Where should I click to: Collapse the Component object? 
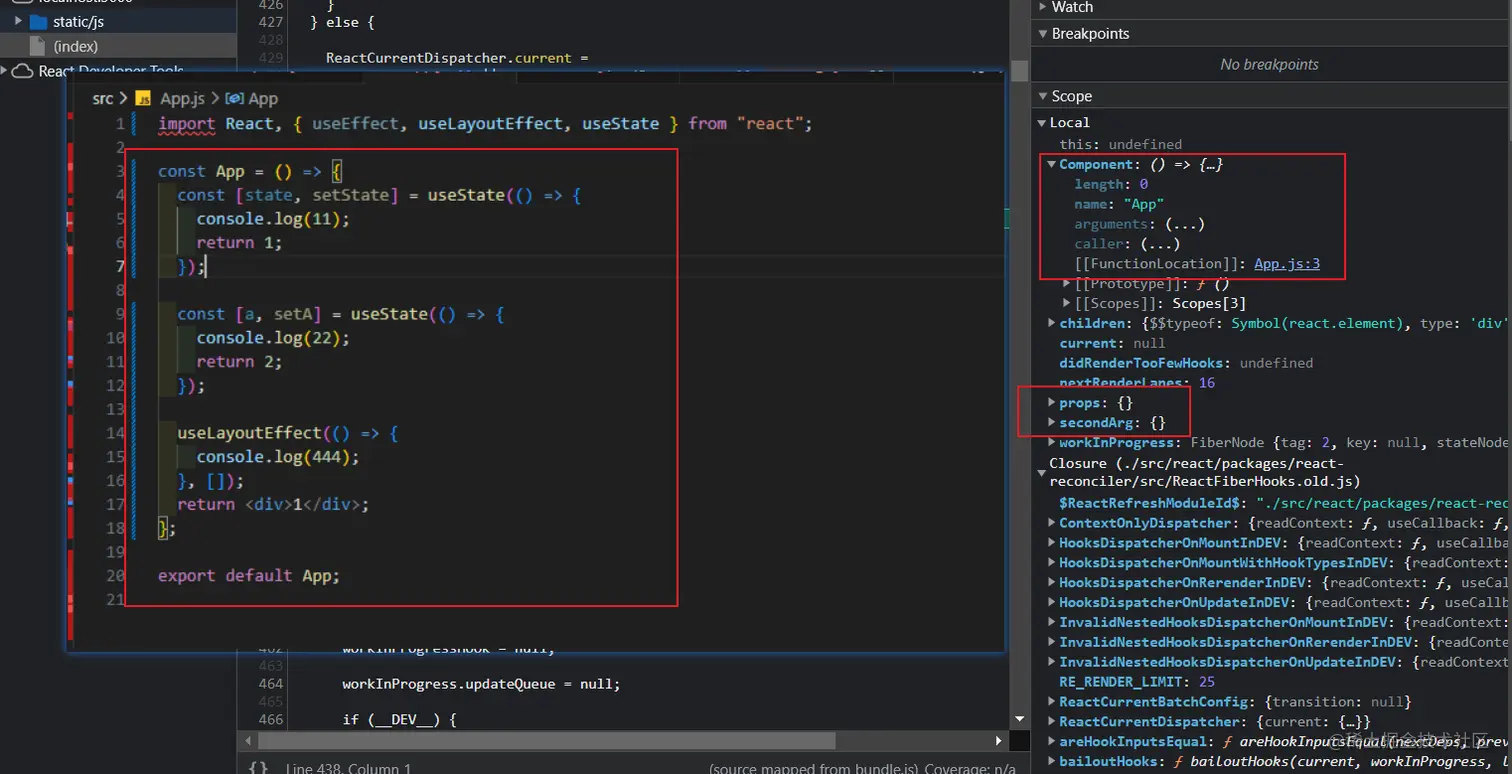pyautogui.click(x=1051, y=164)
